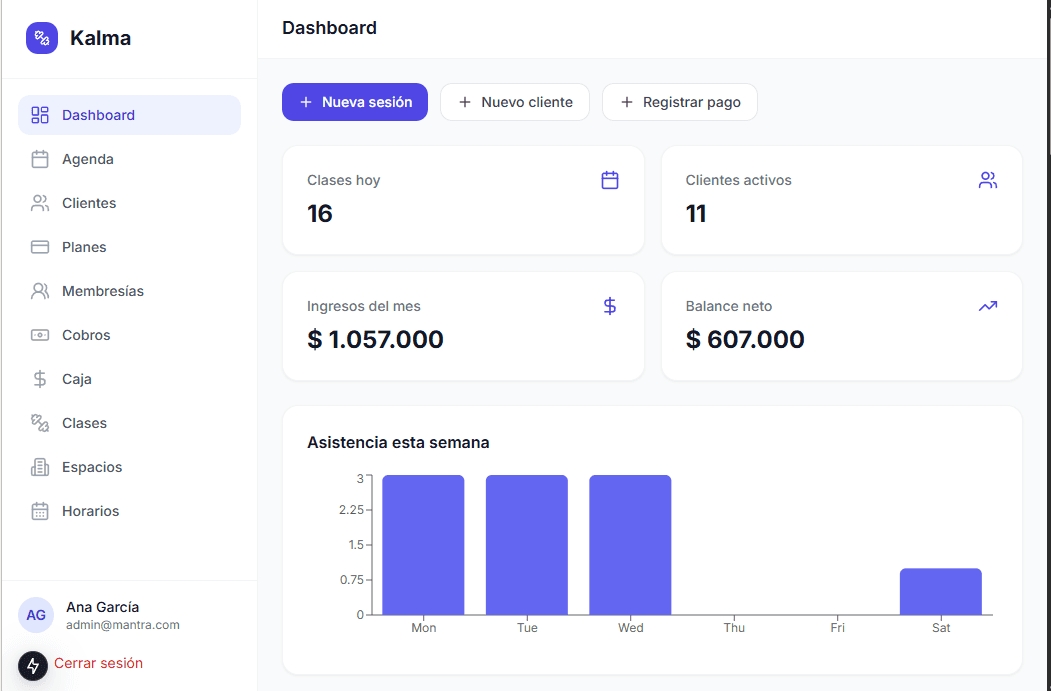Navigate to Clases in the sidebar
1051x691 pixels.
coord(129,423)
